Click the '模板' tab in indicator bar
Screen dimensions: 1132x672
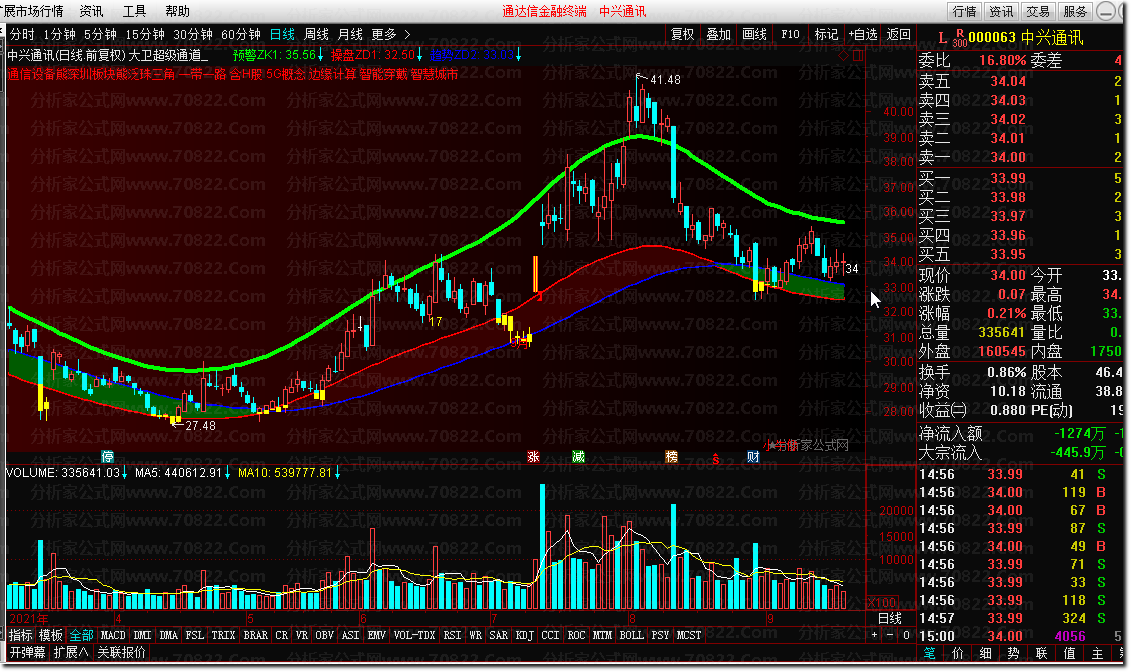tap(51, 635)
